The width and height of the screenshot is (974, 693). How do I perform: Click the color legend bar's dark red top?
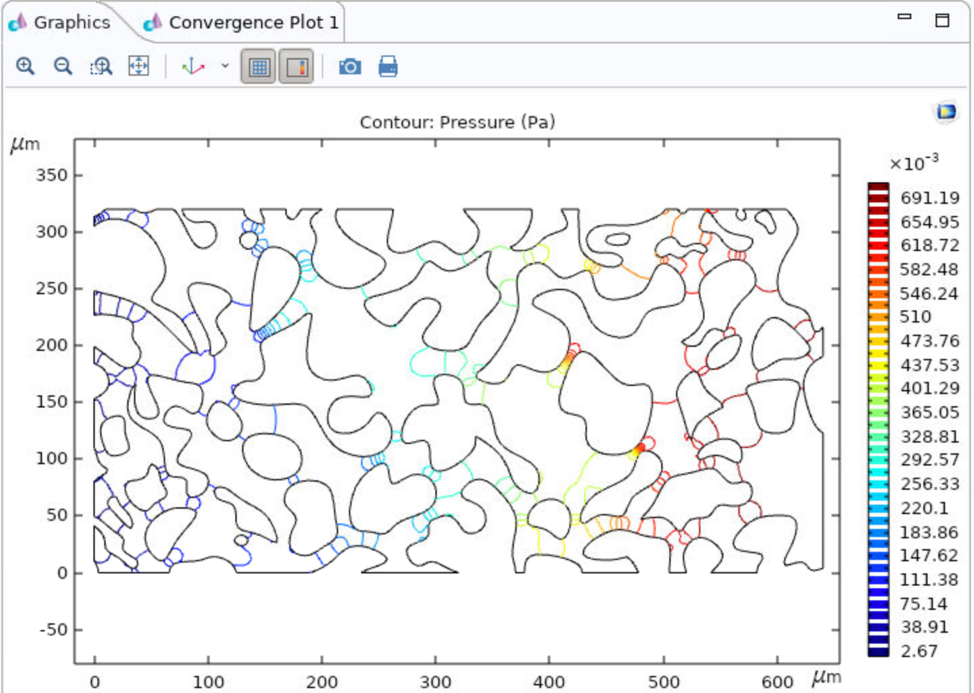coord(878,189)
